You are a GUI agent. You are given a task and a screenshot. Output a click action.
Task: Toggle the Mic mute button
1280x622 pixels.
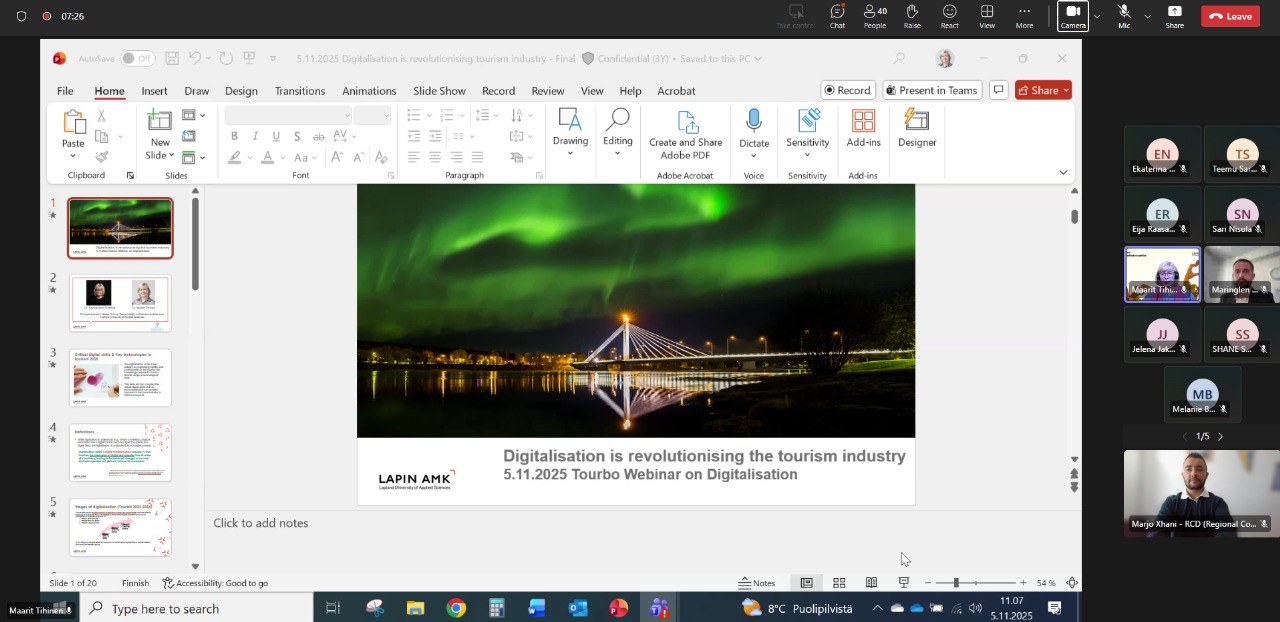(x=1124, y=15)
